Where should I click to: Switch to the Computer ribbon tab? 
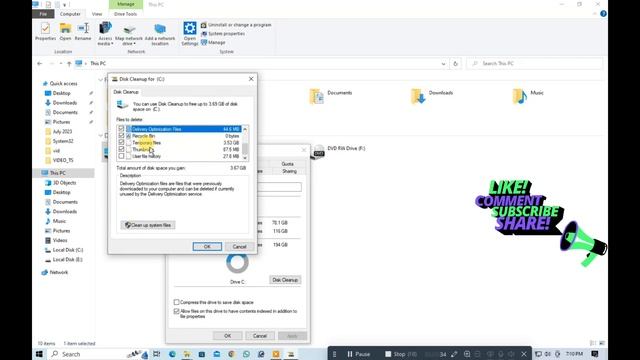point(70,14)
